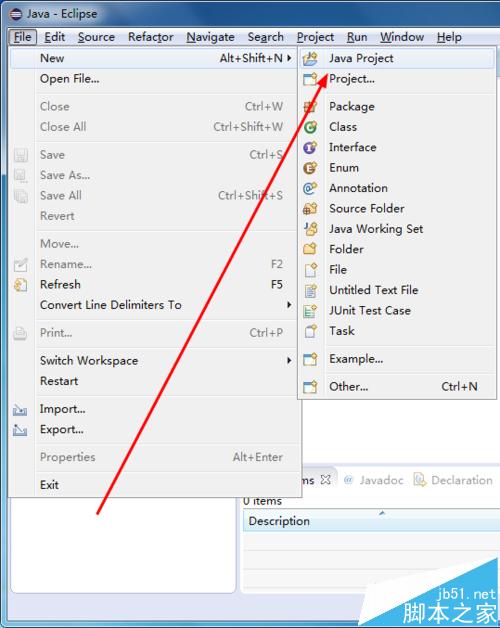Select Java Project in New submenu
Screen dimensions: 500x628
(x=397, y=58)
